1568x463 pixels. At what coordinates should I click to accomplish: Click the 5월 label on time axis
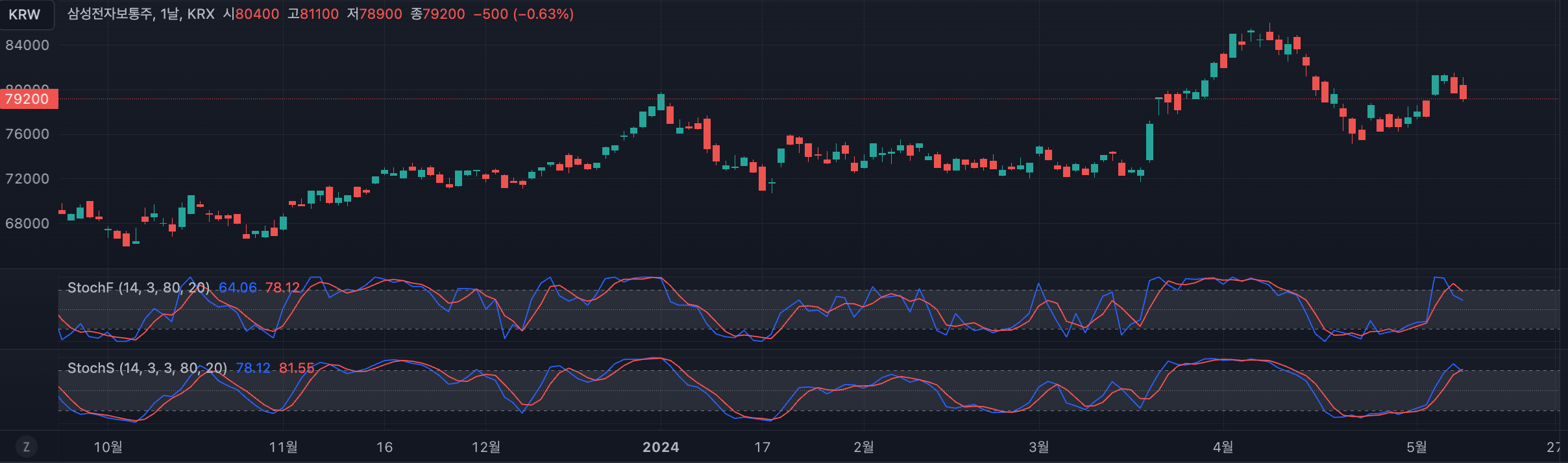1417,447
